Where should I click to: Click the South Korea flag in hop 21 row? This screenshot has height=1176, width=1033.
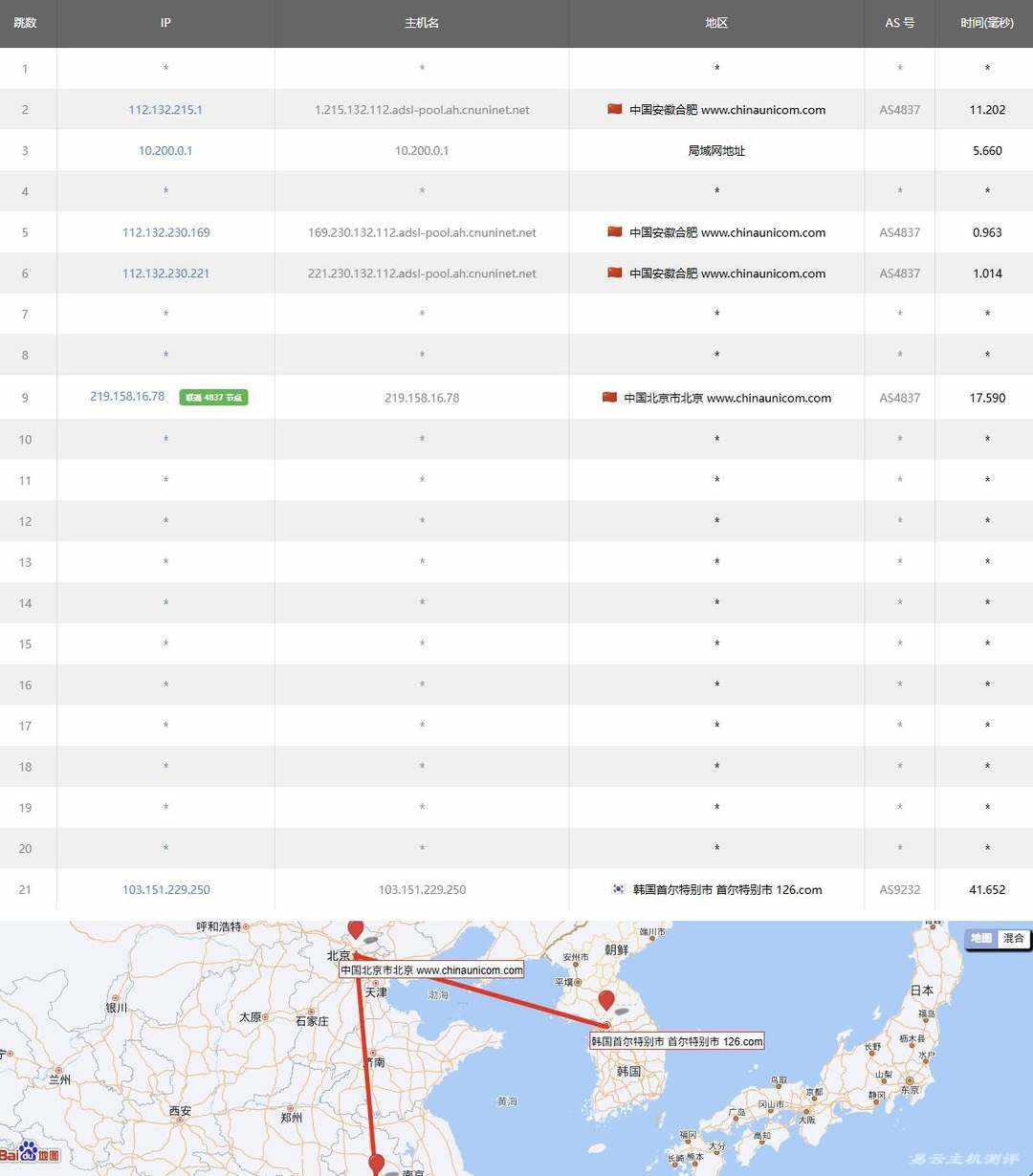click(619, 888)
